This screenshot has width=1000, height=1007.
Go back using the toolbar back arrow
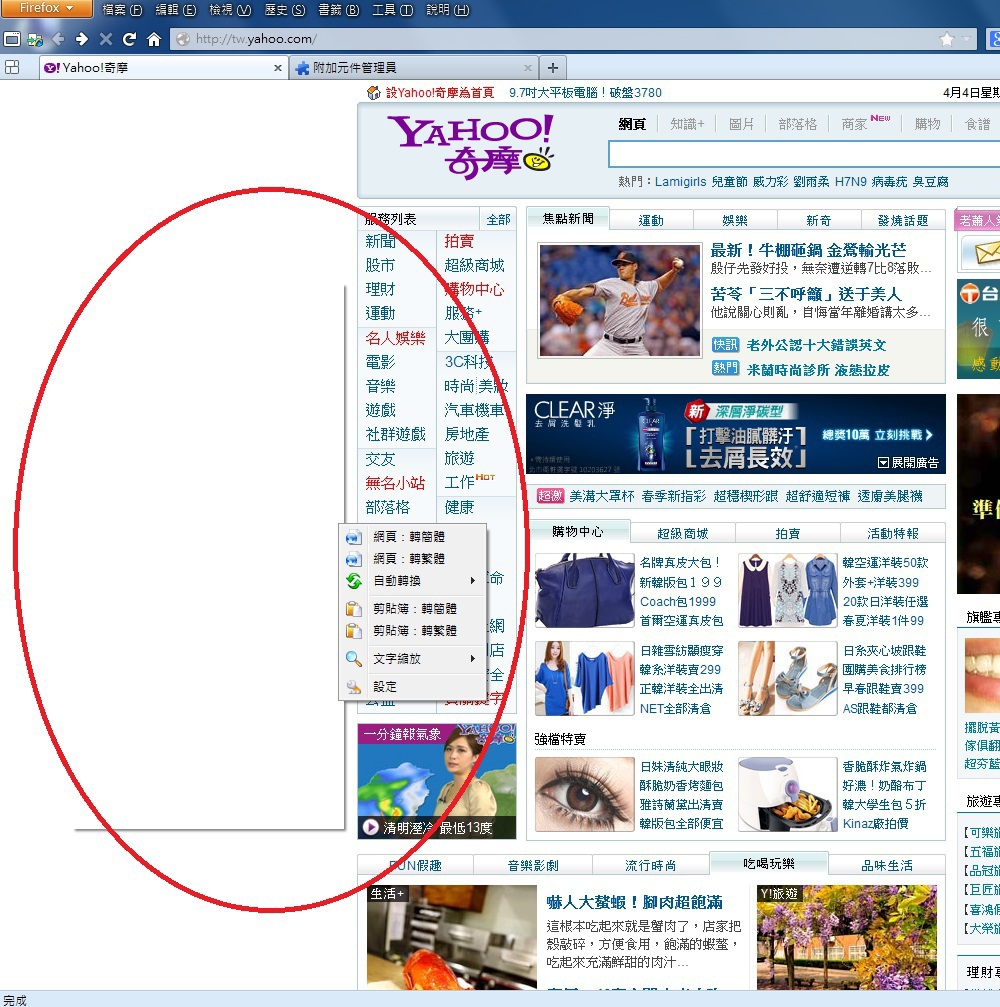[x=58, y=39]
